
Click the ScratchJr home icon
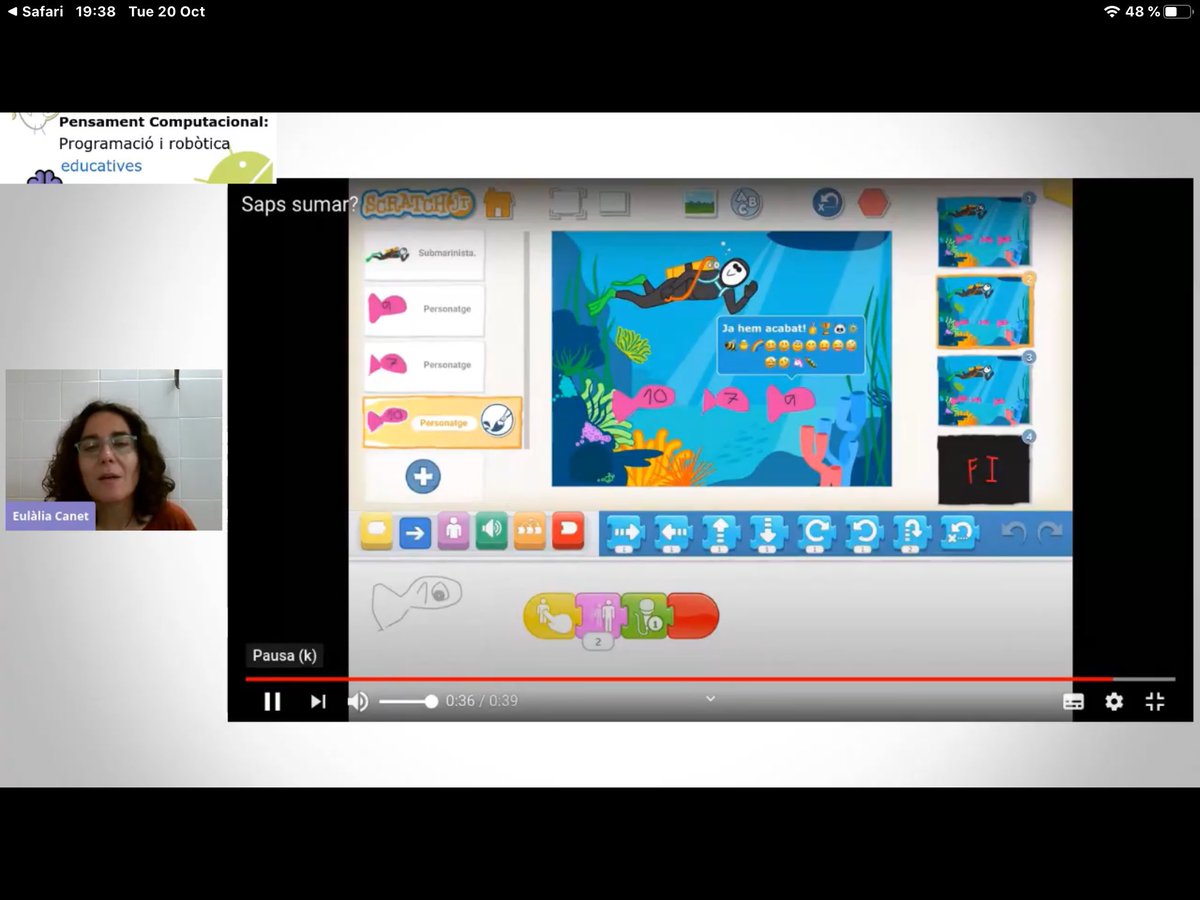click(498, 204)
